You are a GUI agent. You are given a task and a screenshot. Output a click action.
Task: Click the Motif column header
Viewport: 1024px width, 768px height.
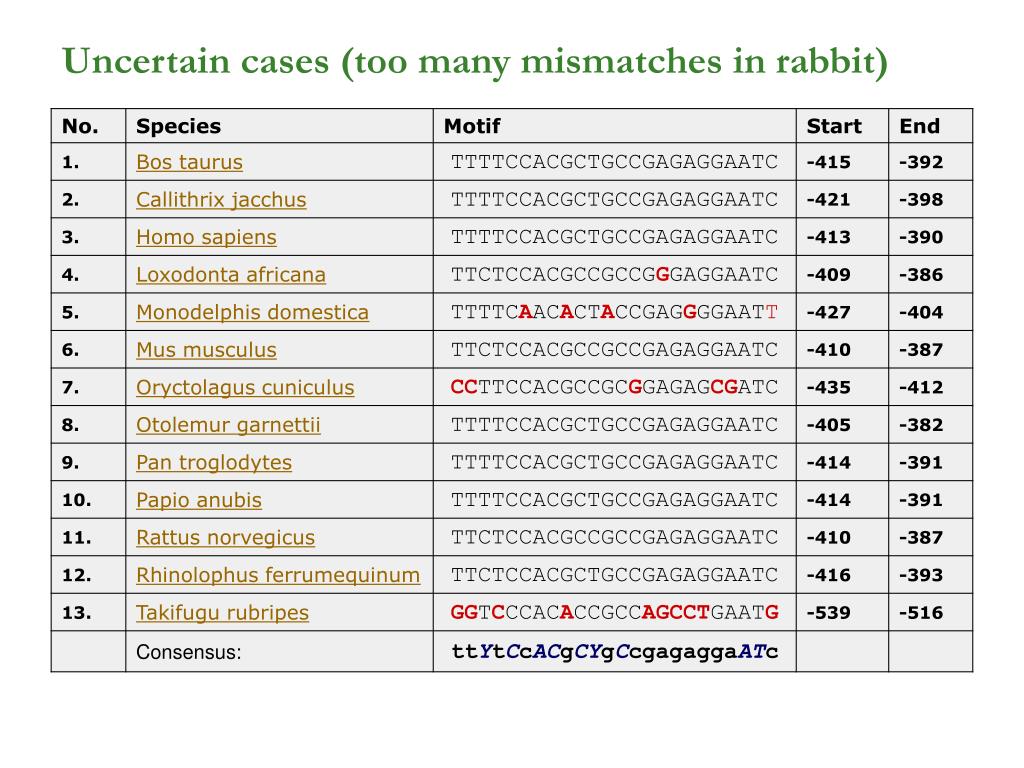coord(472,126)
